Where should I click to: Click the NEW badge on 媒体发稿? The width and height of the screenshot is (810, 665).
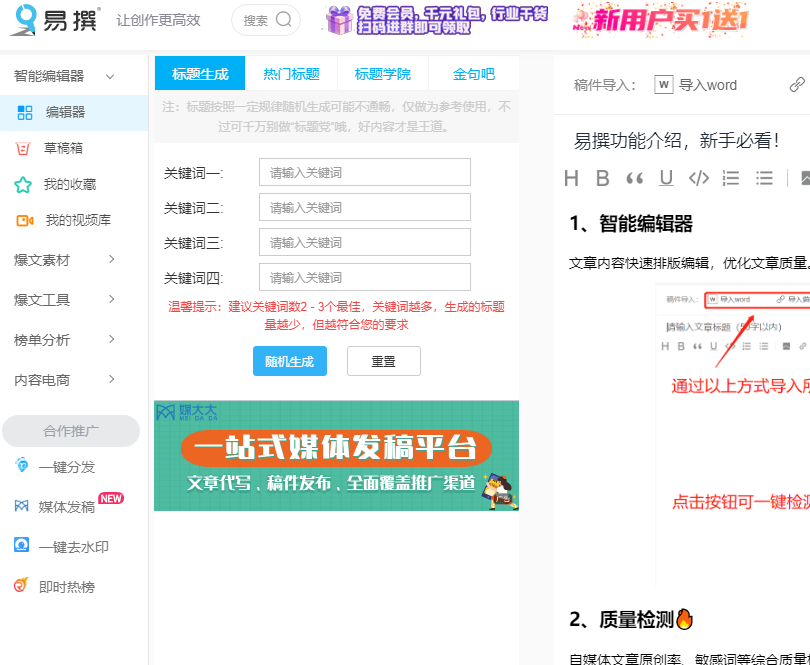(x=111, y=498)
